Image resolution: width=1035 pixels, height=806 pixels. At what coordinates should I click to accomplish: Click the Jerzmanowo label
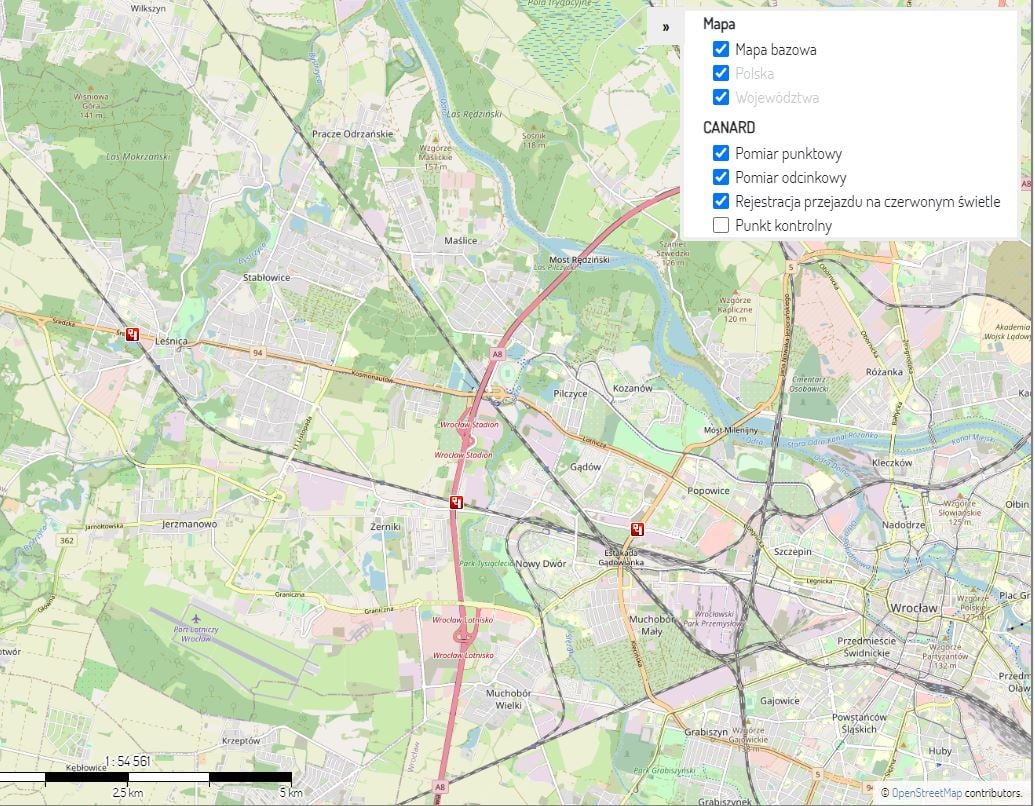point(189,524)
